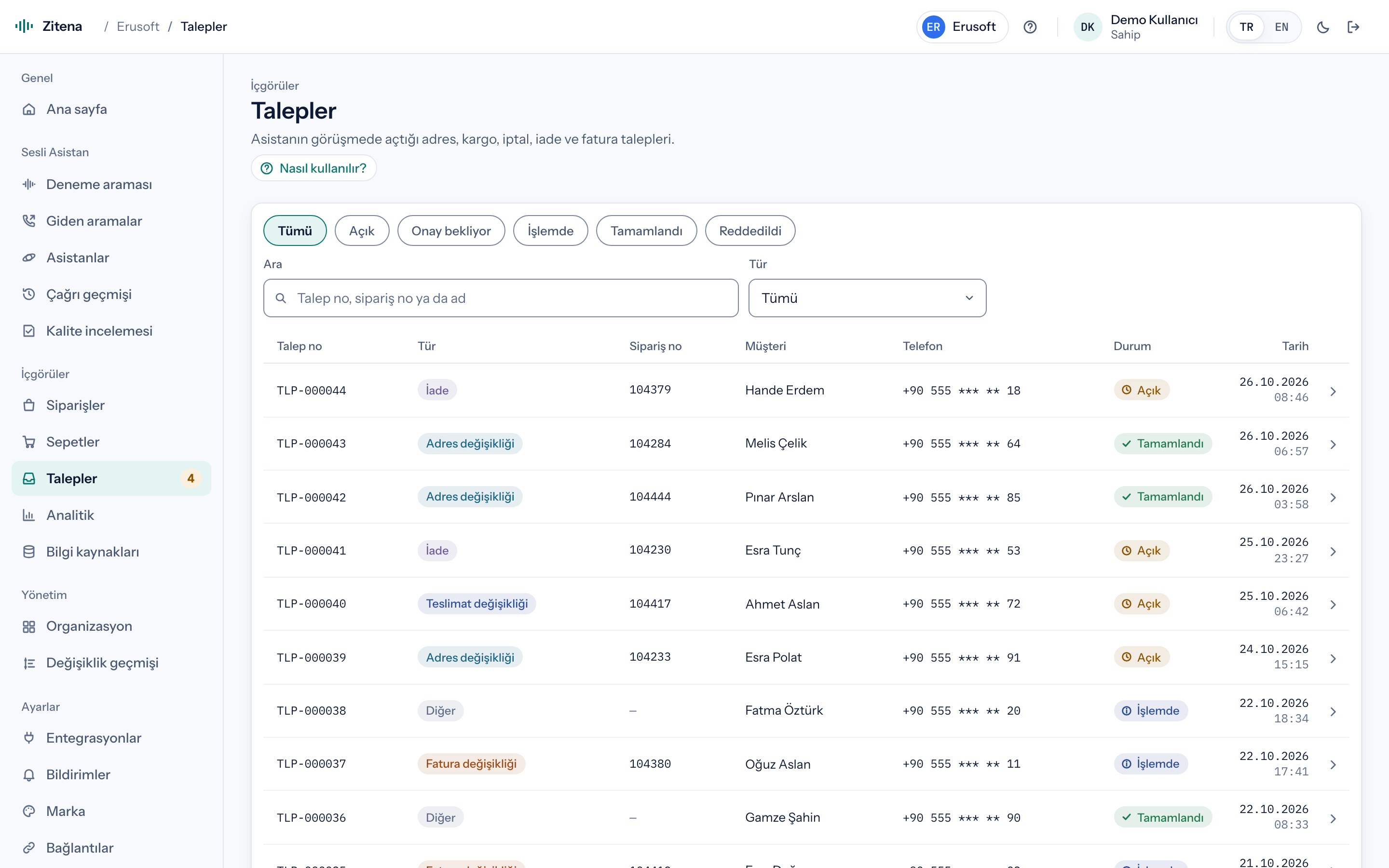Go to Deneme araması

click(x=111, y=184)
